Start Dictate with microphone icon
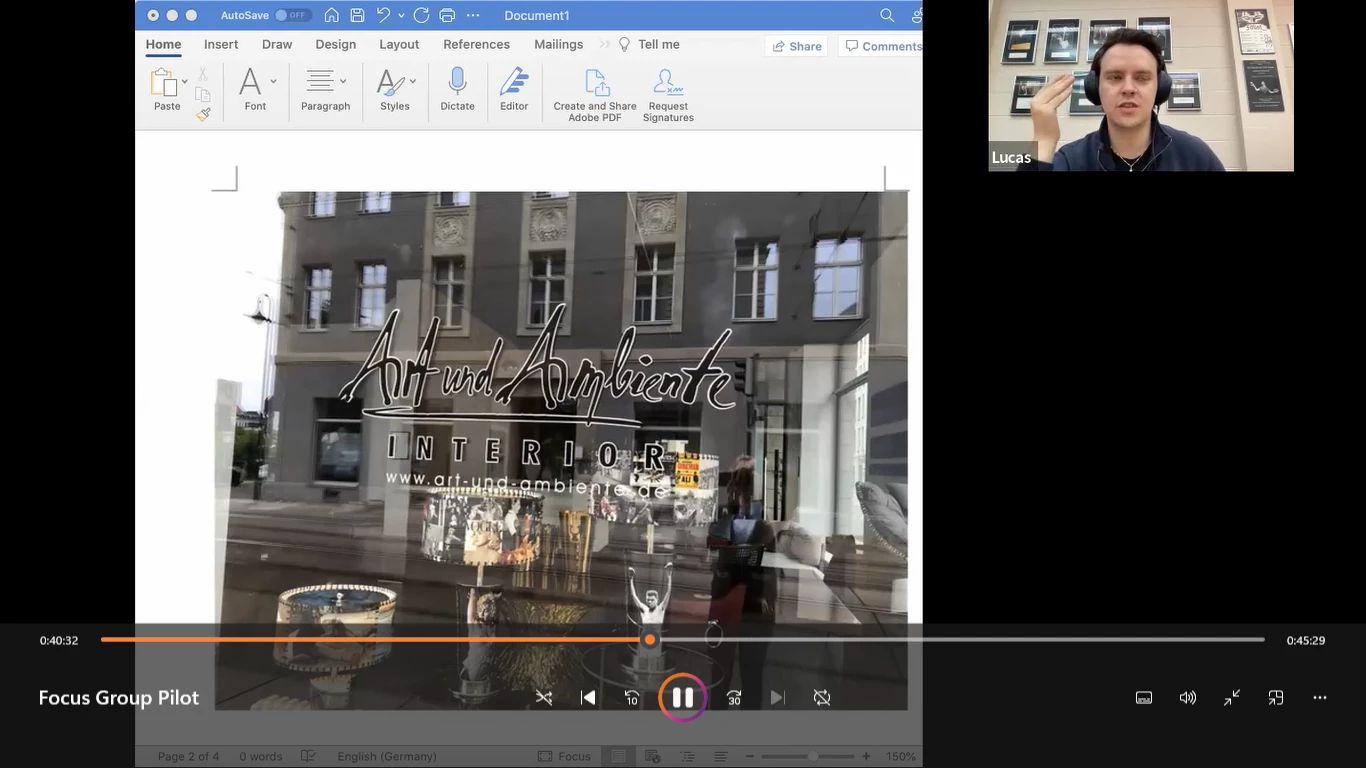 pyautogui.click(x=458, y=90)
